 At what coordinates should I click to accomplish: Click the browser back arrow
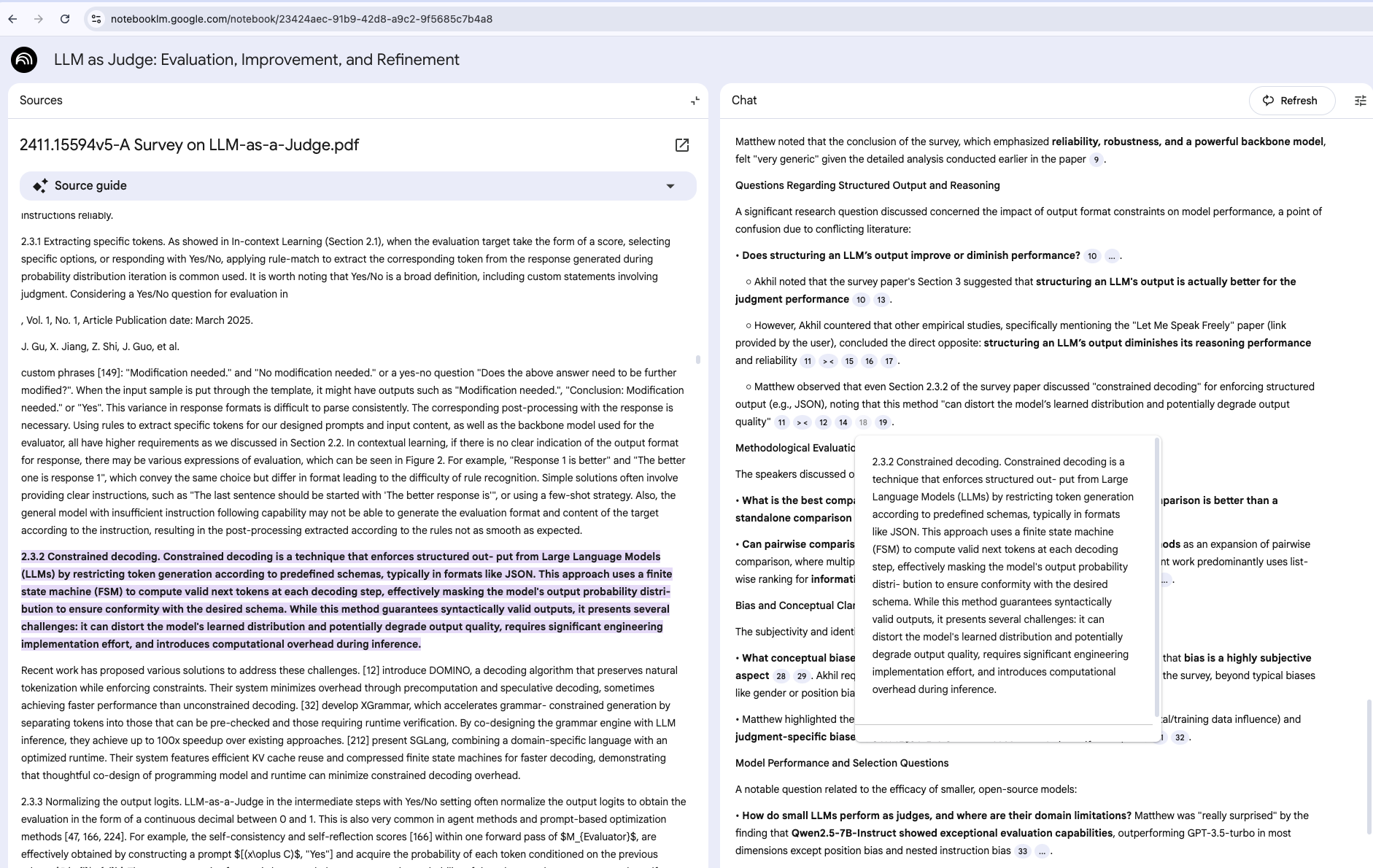12,19
